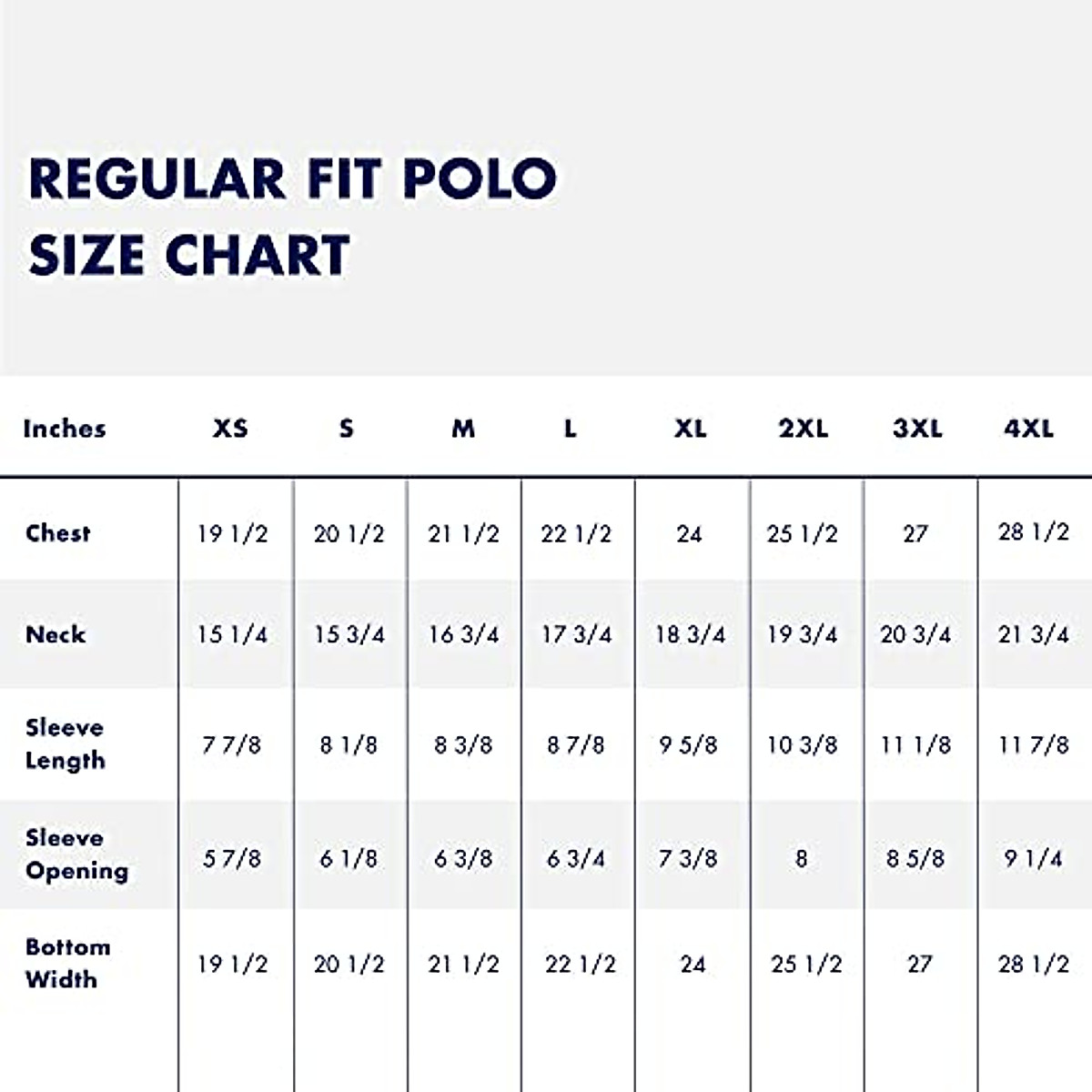Click the 4XL size column header

coord(1028,429)
